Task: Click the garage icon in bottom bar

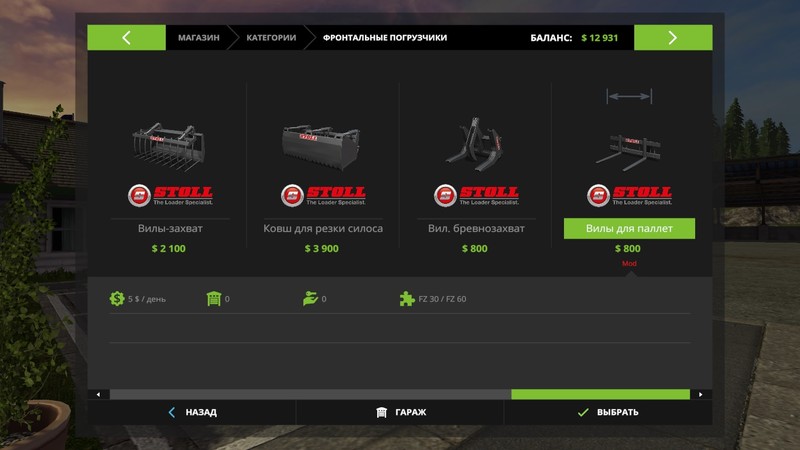Action: click(382, 412)
